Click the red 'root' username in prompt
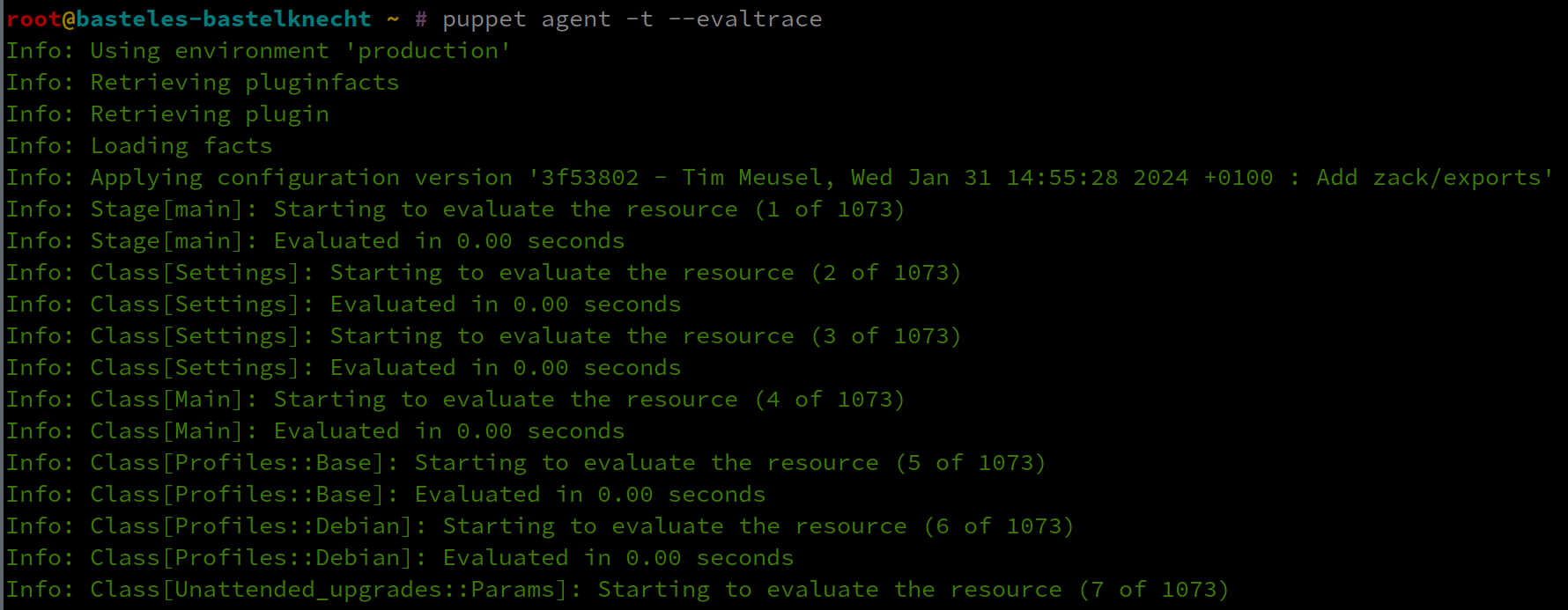Viewport: 1568px width, 610px height. [33, 19]
